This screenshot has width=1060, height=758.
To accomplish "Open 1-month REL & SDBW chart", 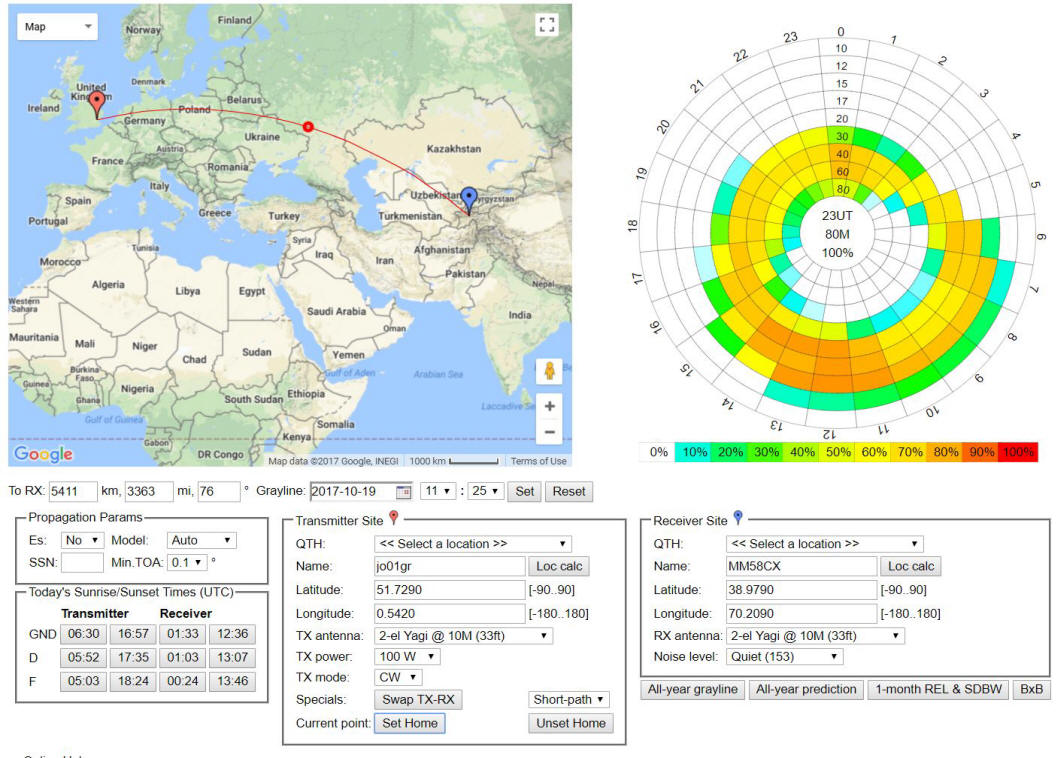I will 938,690.
